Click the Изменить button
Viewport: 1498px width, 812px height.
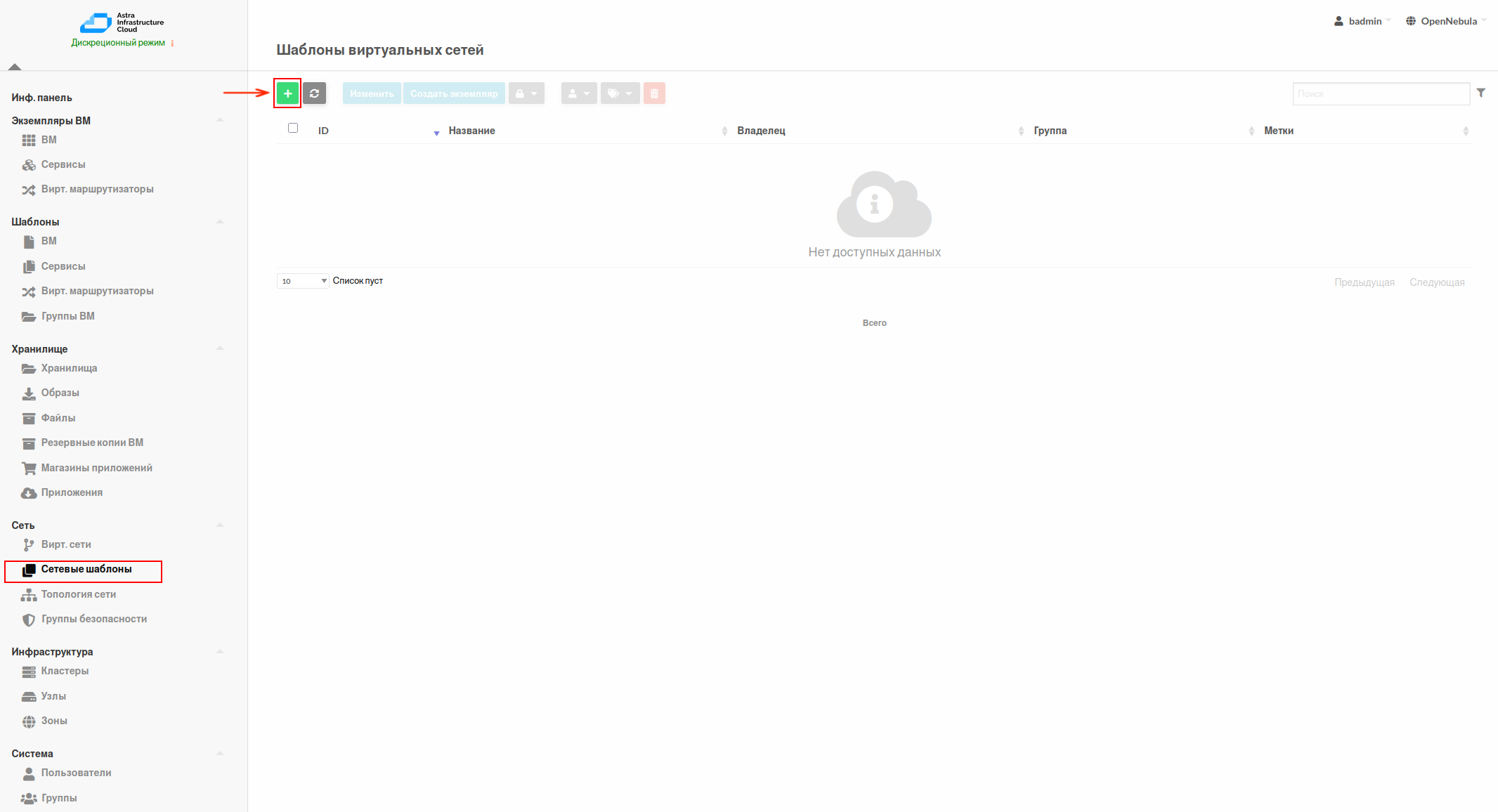point(372,93)
